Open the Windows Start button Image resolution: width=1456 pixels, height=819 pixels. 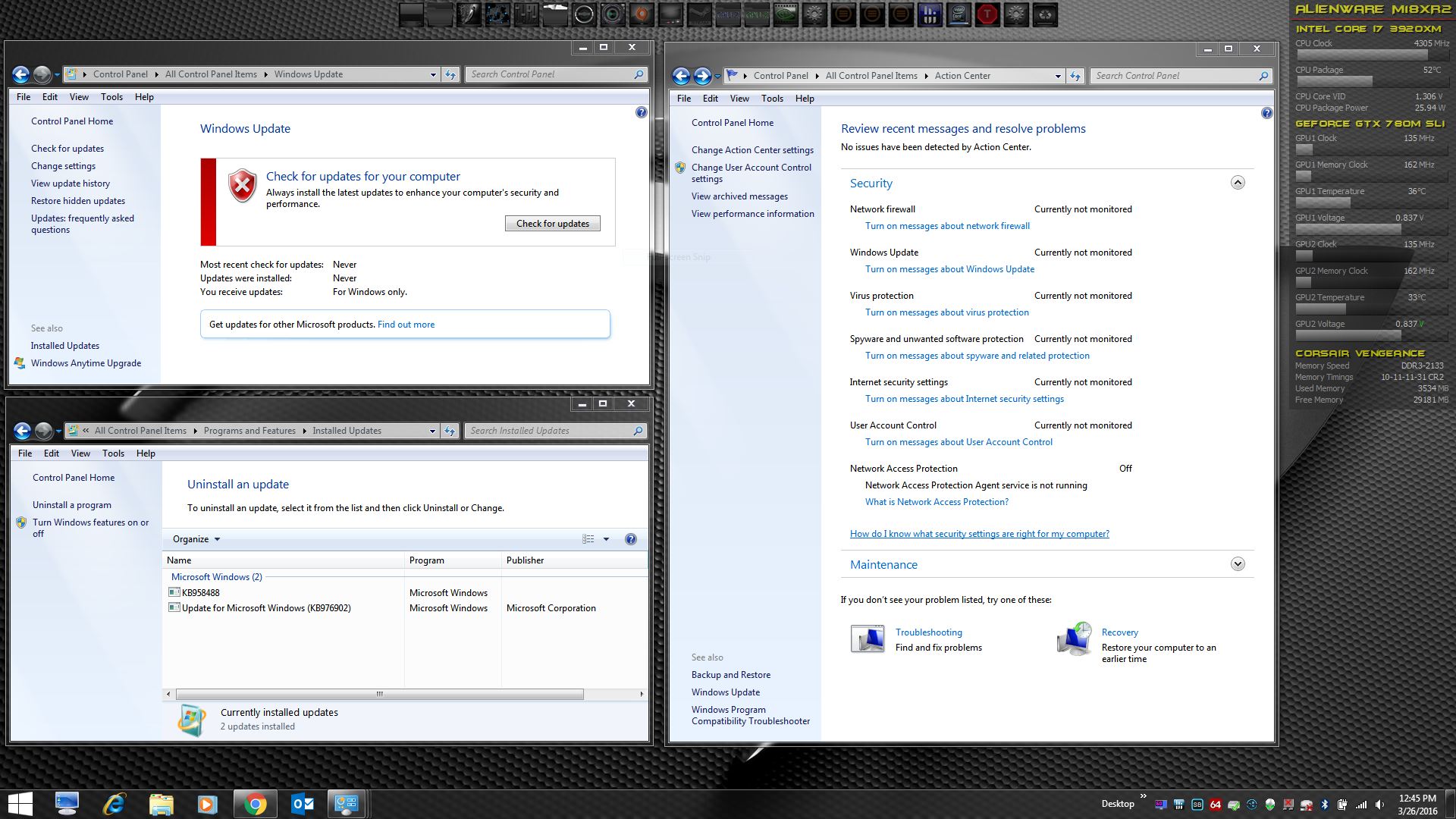pos(20,804)
